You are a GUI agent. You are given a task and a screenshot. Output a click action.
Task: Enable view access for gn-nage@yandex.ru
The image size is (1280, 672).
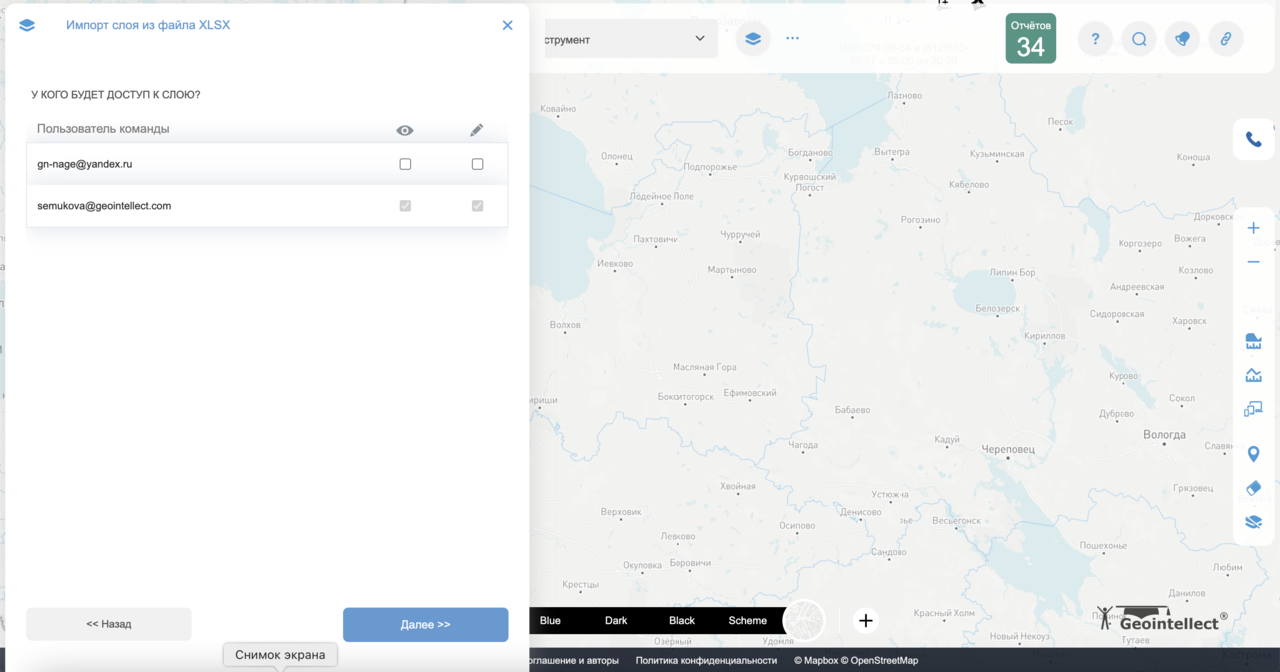[x=405, y=163]
